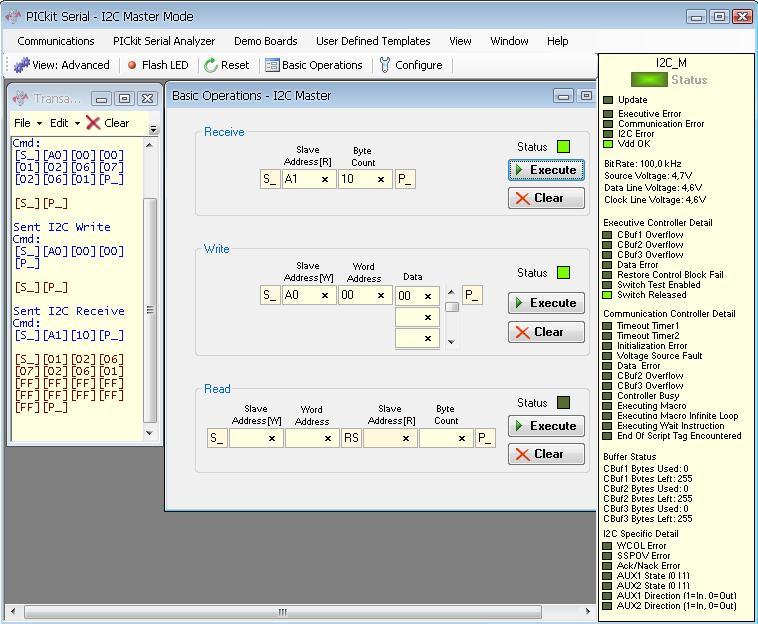Clear the Write section
The image size is (758, 624).
[x=546, y=332]
